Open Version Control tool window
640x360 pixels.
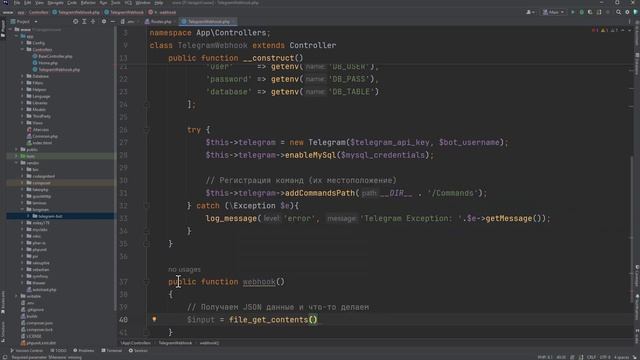[26, 351]
